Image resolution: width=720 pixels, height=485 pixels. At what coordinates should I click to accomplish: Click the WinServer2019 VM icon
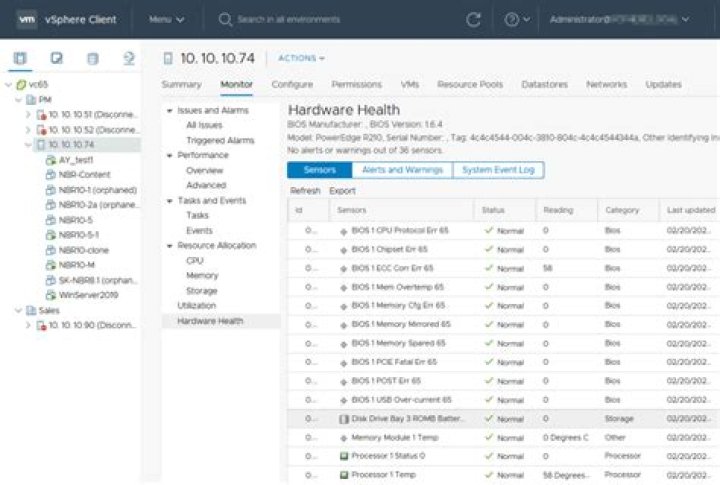(x=51, y=295)
